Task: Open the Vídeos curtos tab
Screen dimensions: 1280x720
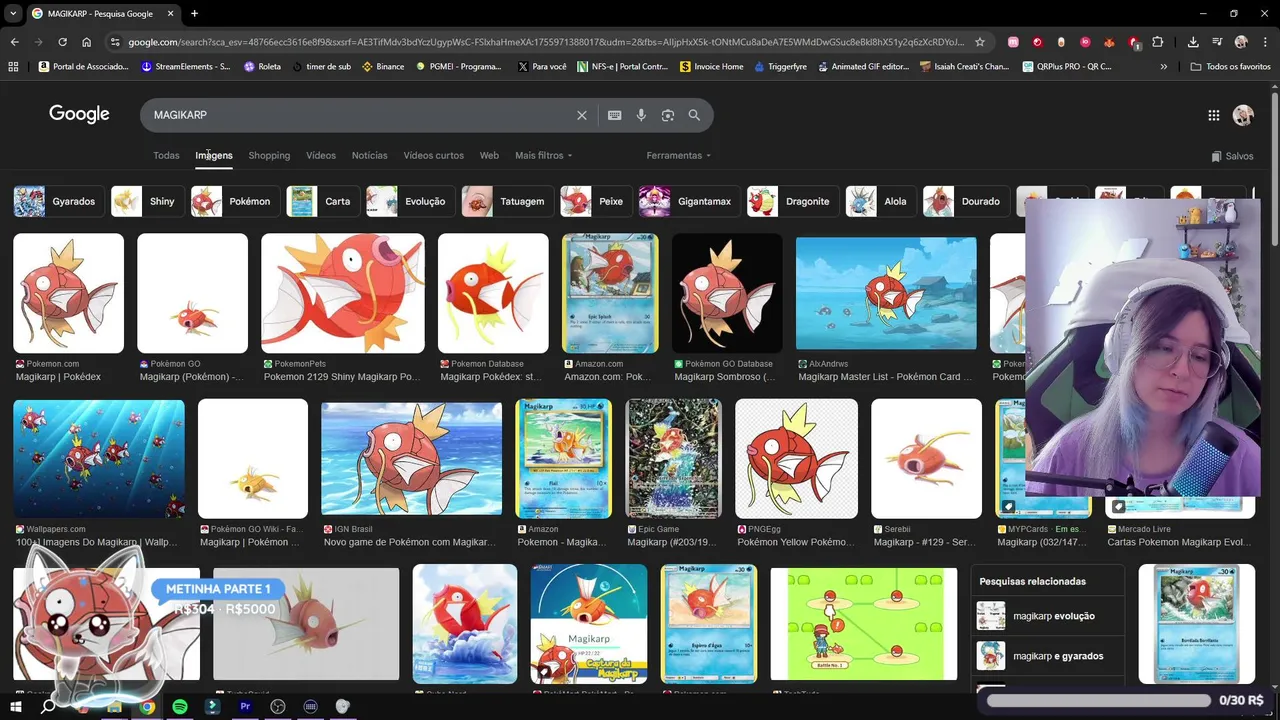Action: tap(433, 156)
